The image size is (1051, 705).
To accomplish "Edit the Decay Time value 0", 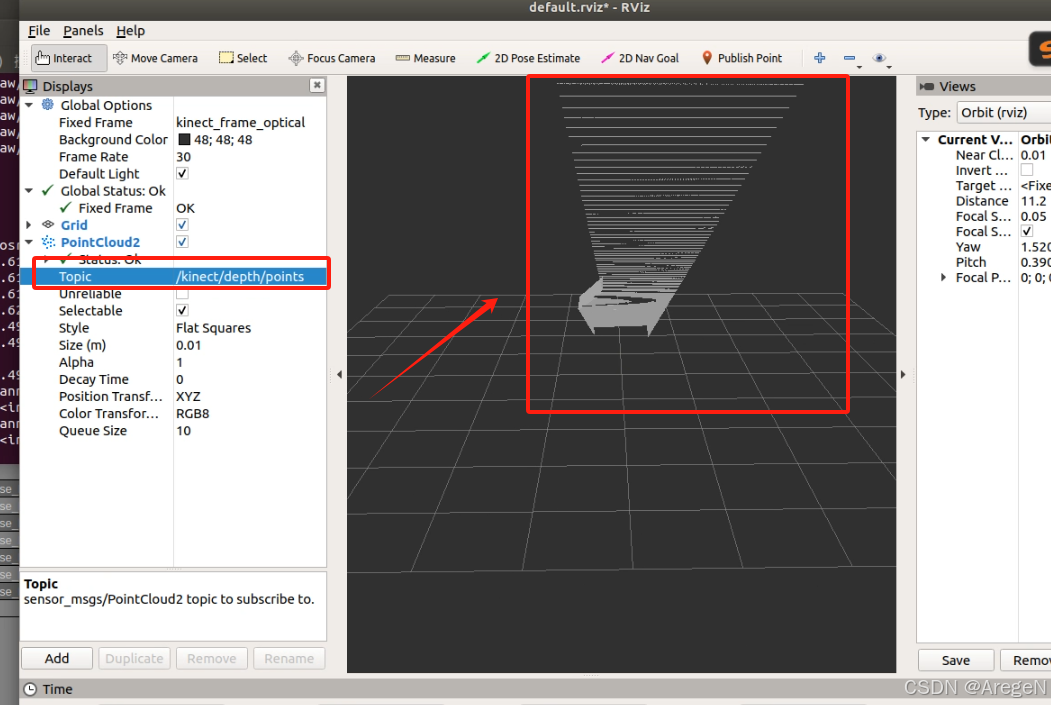I will coord(250,379).
